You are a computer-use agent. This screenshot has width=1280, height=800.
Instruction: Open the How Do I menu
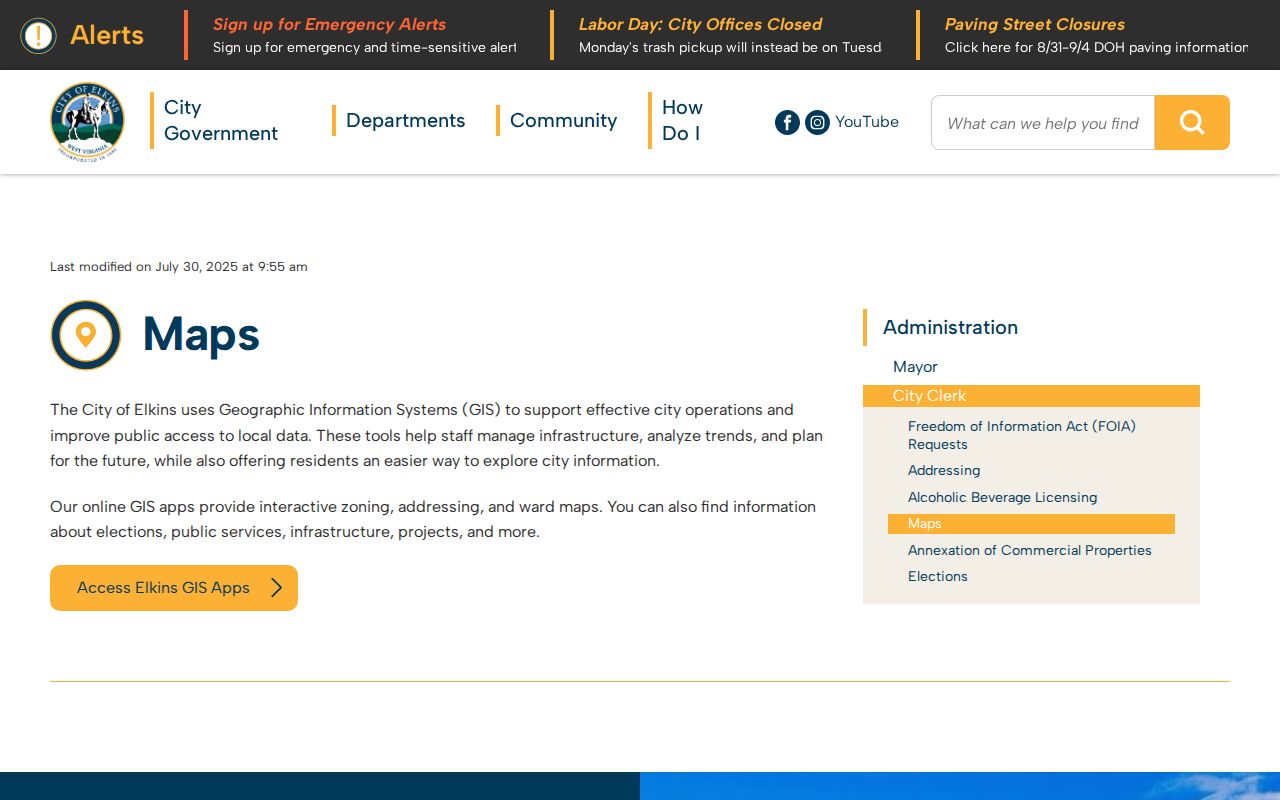[682, 120]
